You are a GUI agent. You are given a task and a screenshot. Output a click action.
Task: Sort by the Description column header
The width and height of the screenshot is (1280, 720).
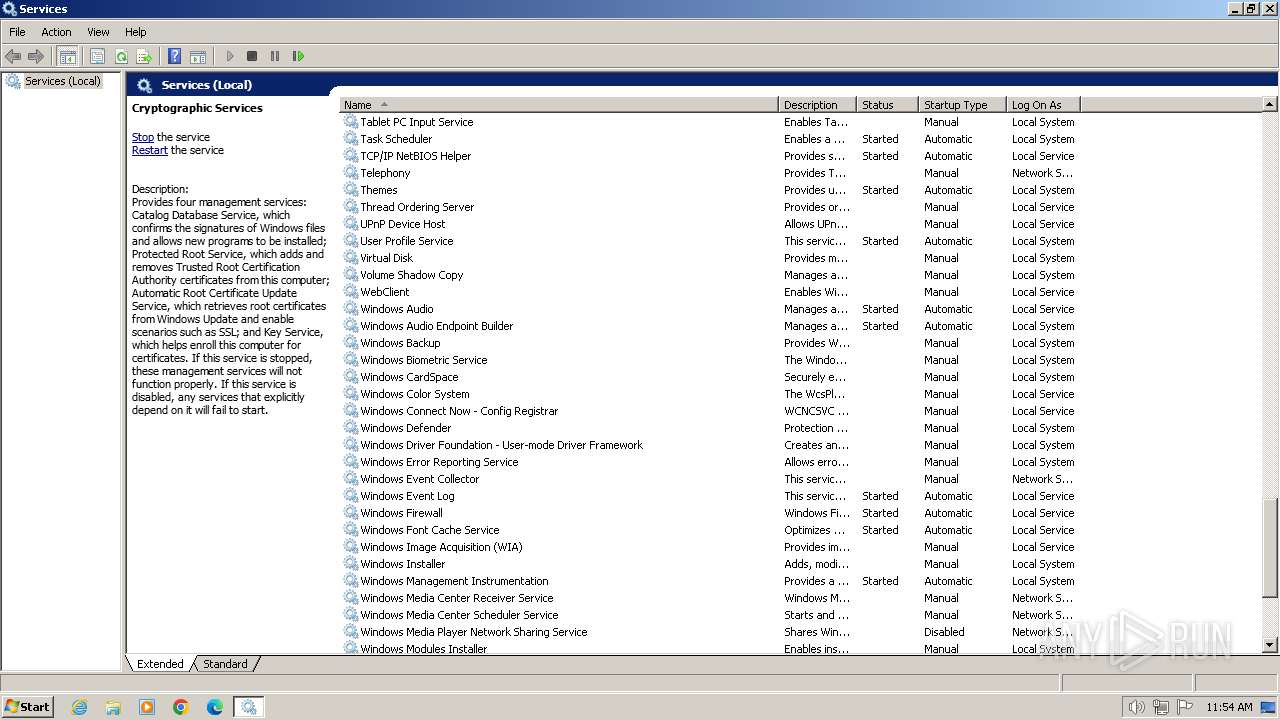[817, 104]
